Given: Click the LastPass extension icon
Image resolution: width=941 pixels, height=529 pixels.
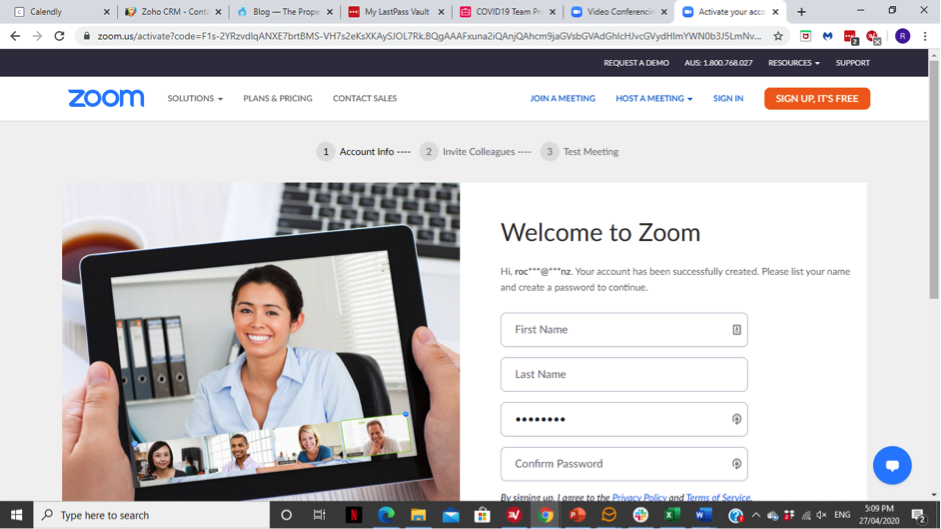Looking at the screenshot, I should coord(850,37).
